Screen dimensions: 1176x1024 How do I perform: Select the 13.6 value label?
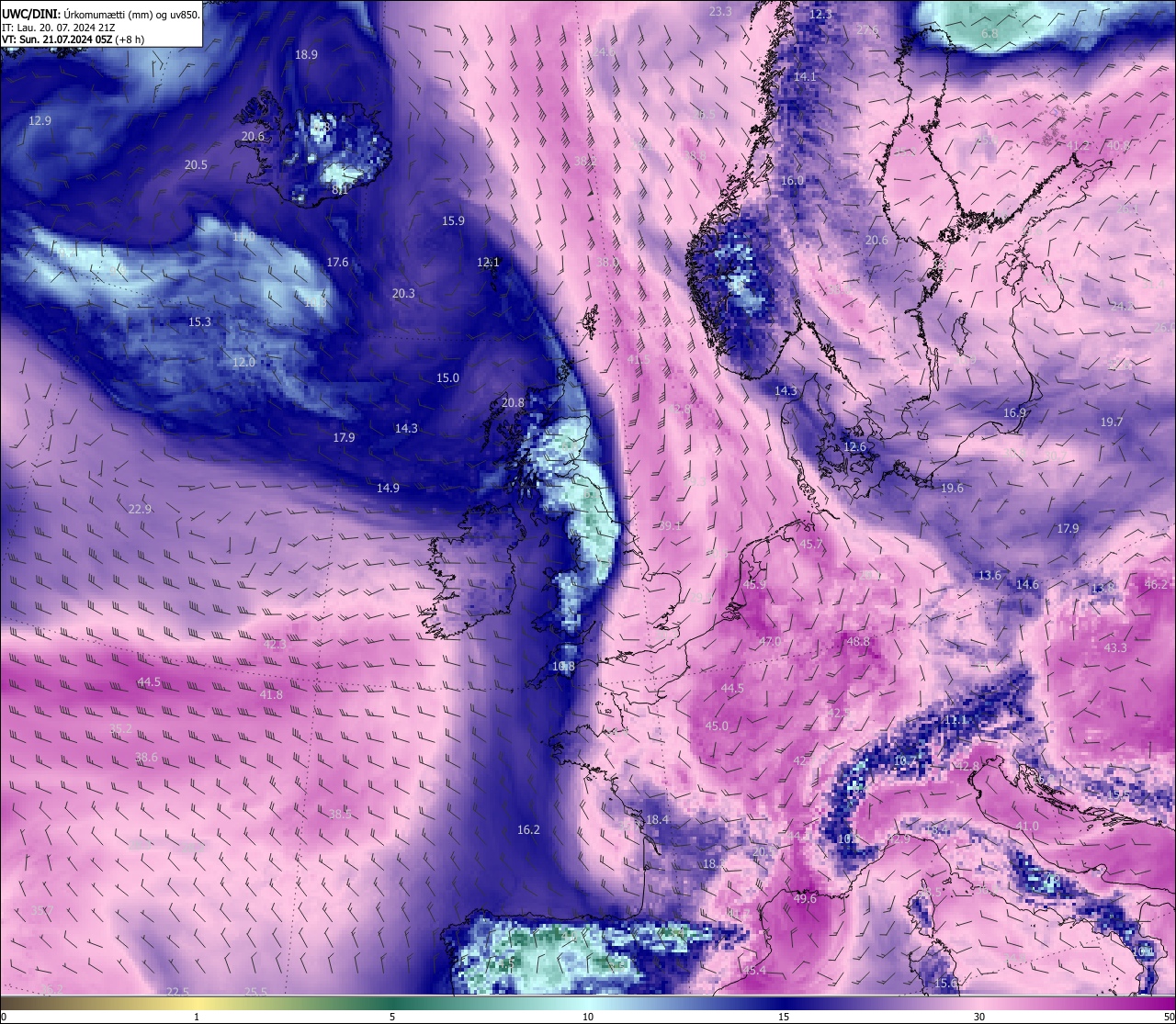(989, 575)
